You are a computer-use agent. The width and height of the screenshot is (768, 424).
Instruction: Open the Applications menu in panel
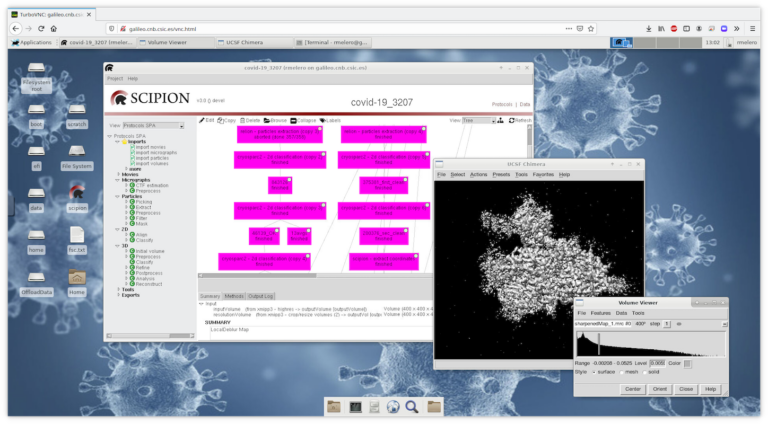point(31,43)
